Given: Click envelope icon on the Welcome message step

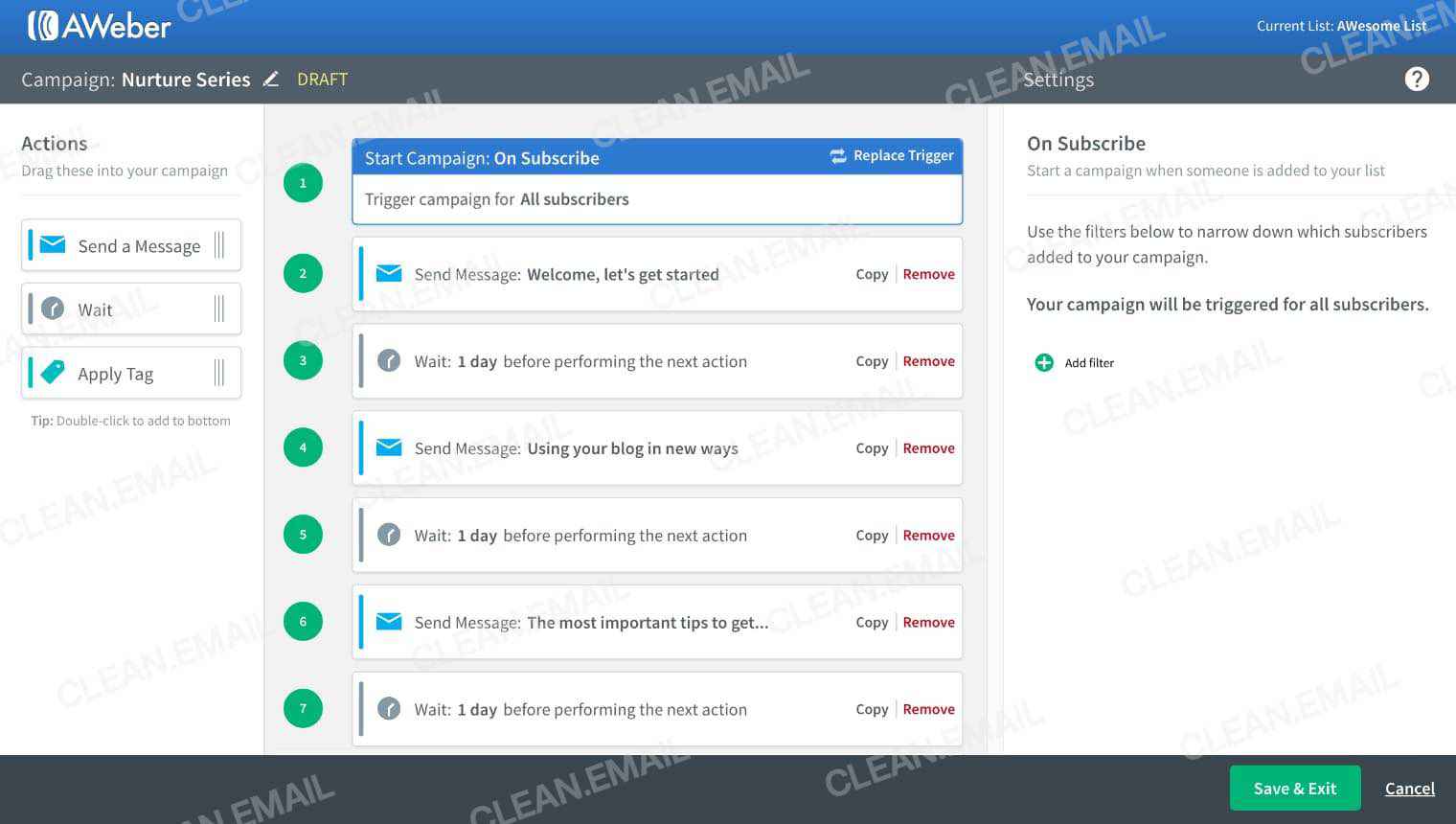Looking at the screenshot, I should tap(388, 273).
